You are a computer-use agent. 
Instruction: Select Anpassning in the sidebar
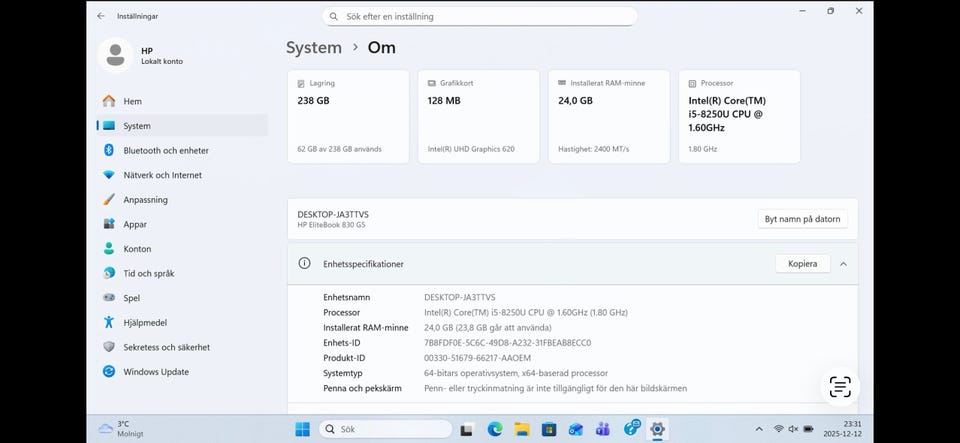click(x=145, y=199)
